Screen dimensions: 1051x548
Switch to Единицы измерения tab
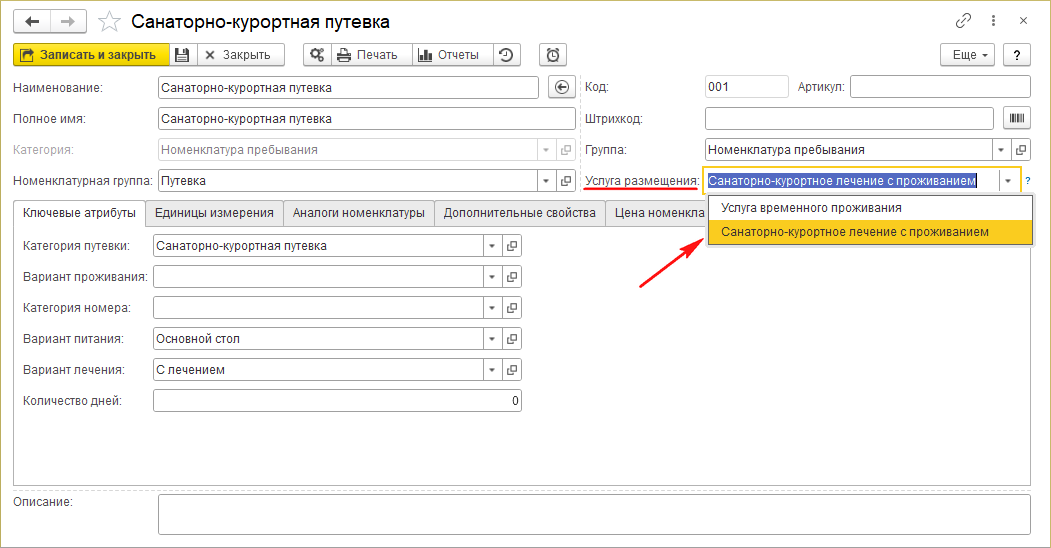214,213
